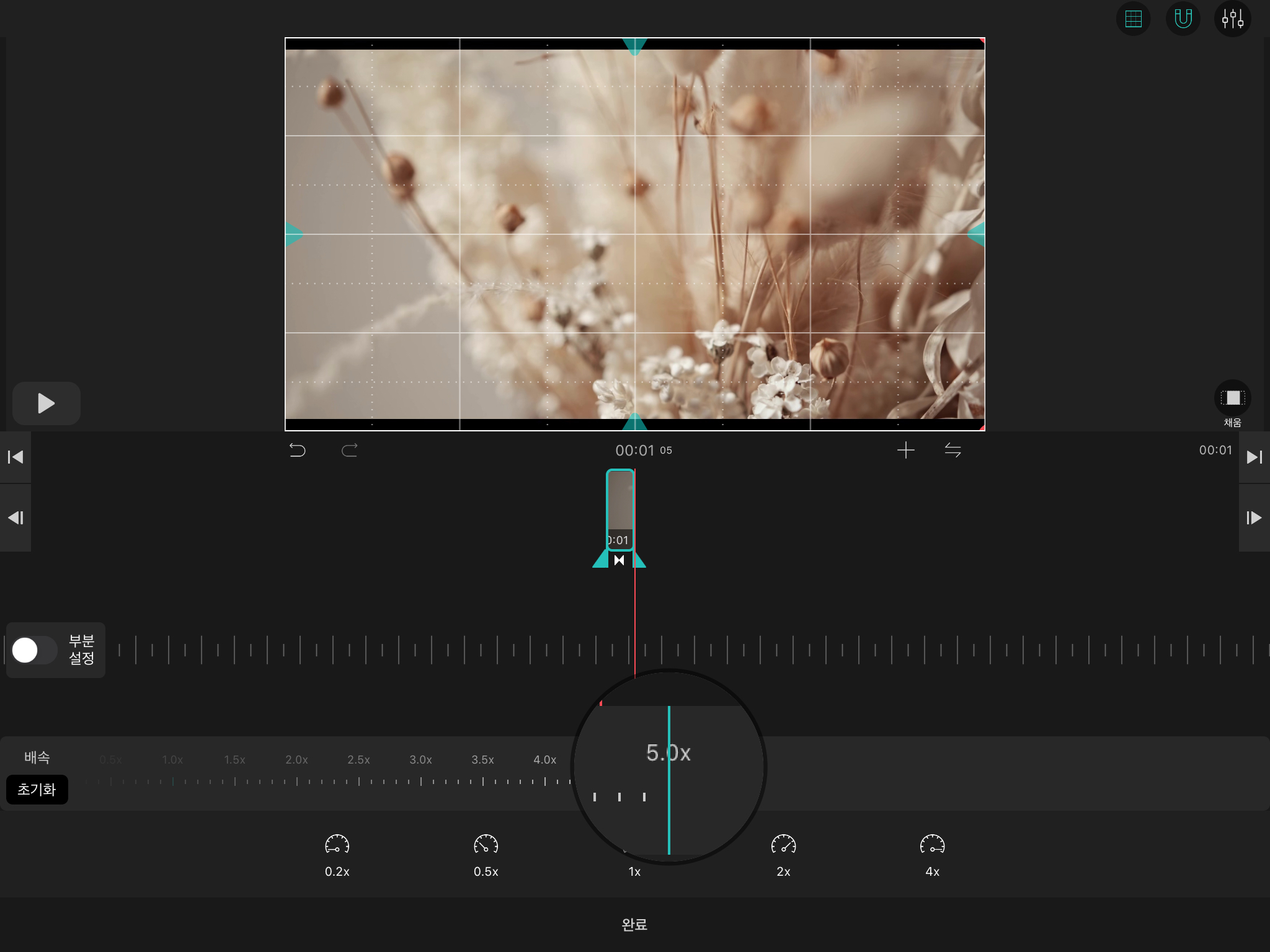
Task: Click the plus add icon
Action: 905,450
